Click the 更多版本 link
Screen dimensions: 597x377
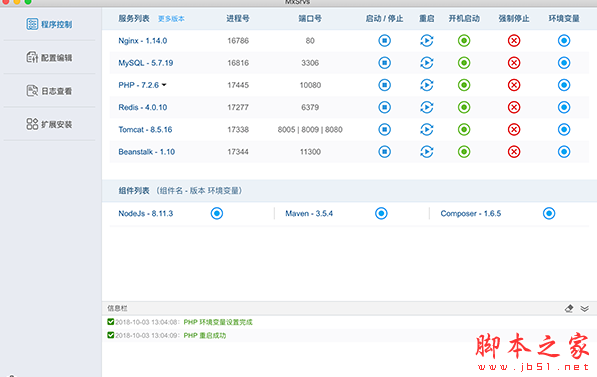[x=171, y=19]
